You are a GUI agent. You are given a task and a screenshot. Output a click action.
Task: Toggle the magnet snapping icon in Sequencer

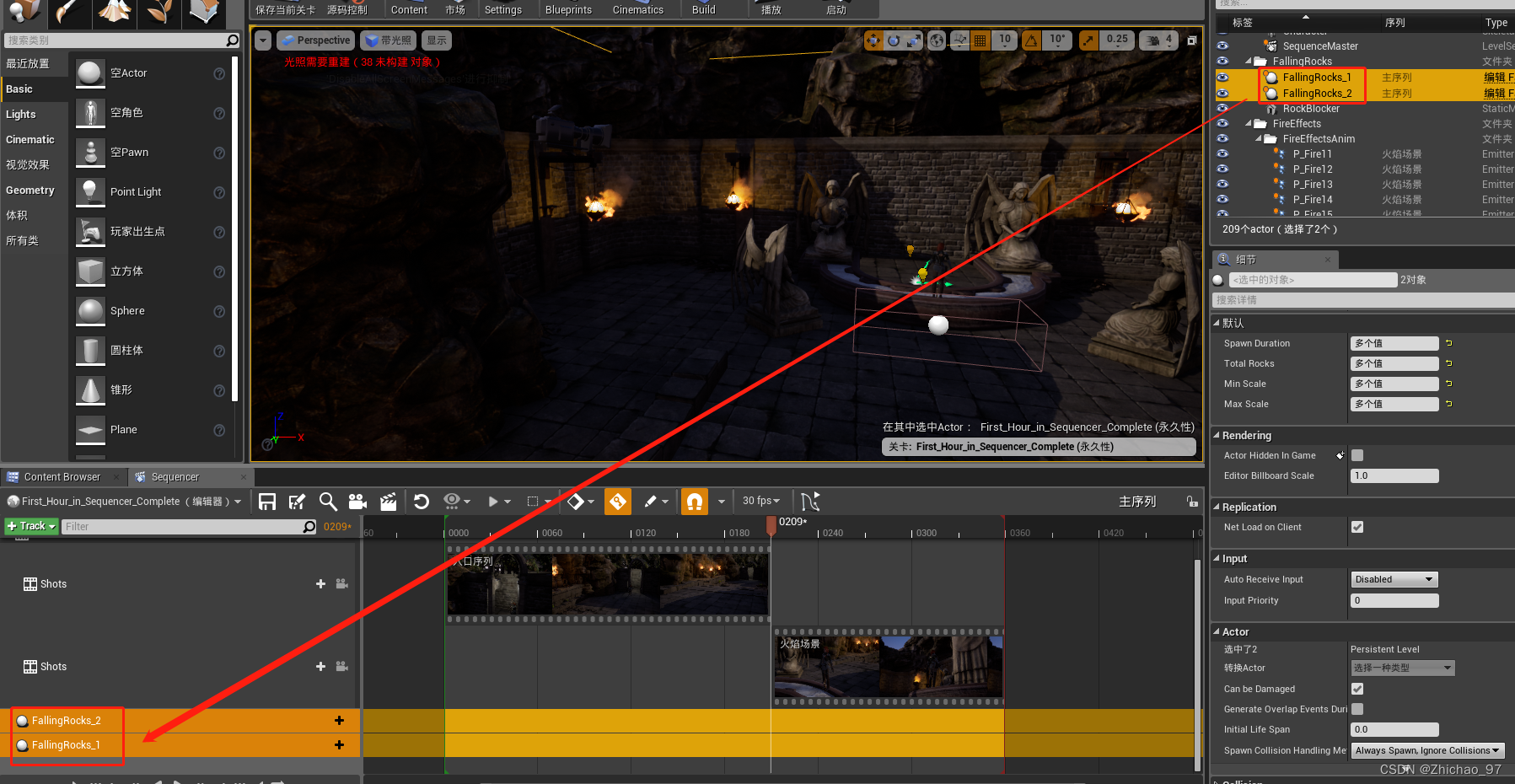point(694,502)
